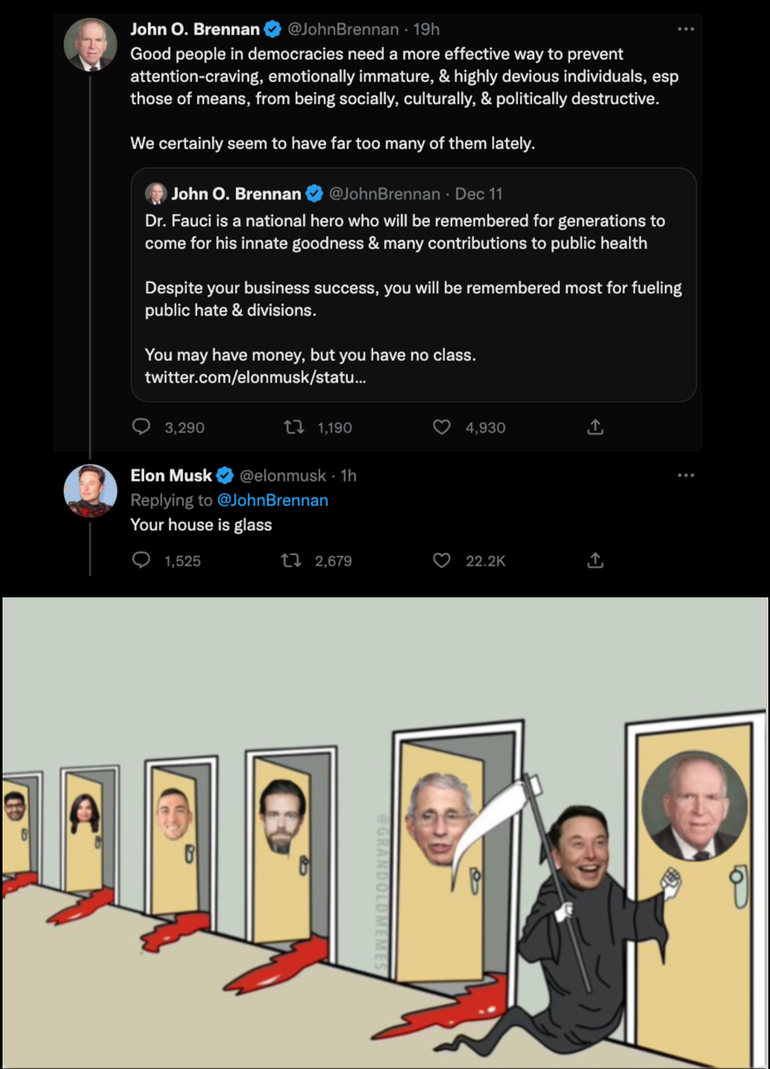Open more options on Brennan's tweet
Screen dimensions: 770x1069
coord(685,29)
